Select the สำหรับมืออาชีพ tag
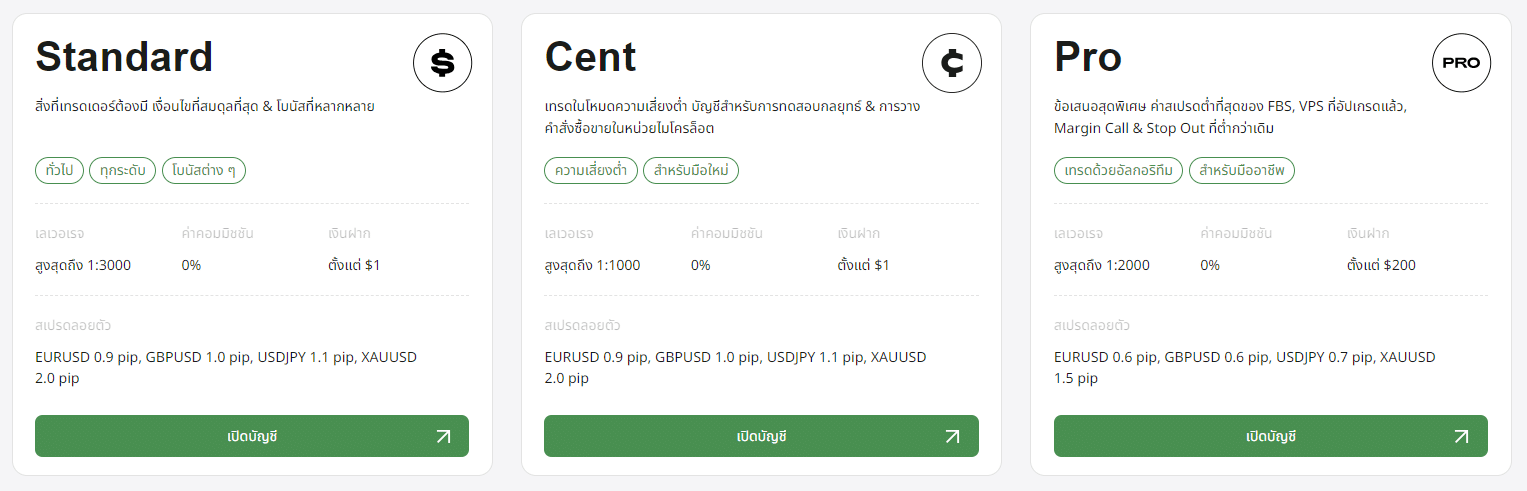 coord(1242,171)
